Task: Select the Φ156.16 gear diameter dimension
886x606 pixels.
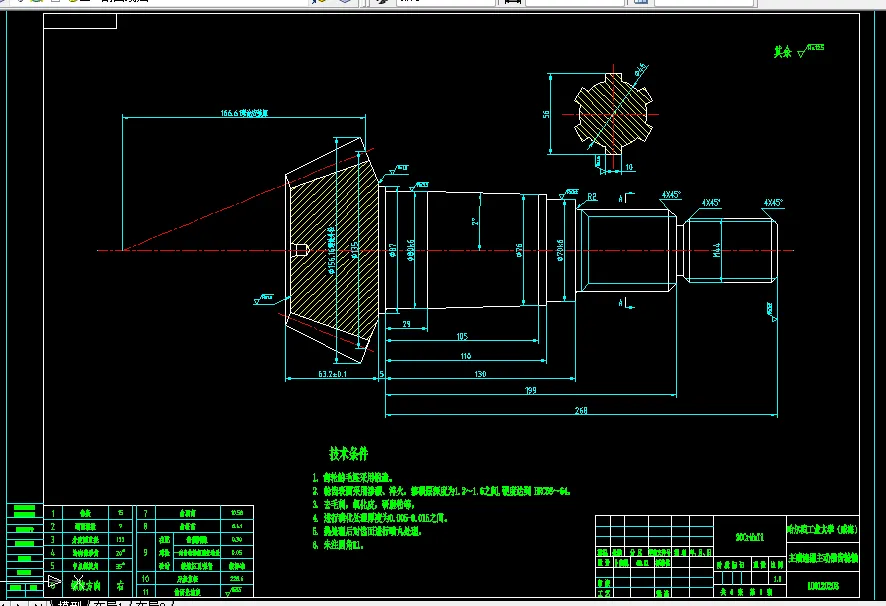Action: (331, 250)
